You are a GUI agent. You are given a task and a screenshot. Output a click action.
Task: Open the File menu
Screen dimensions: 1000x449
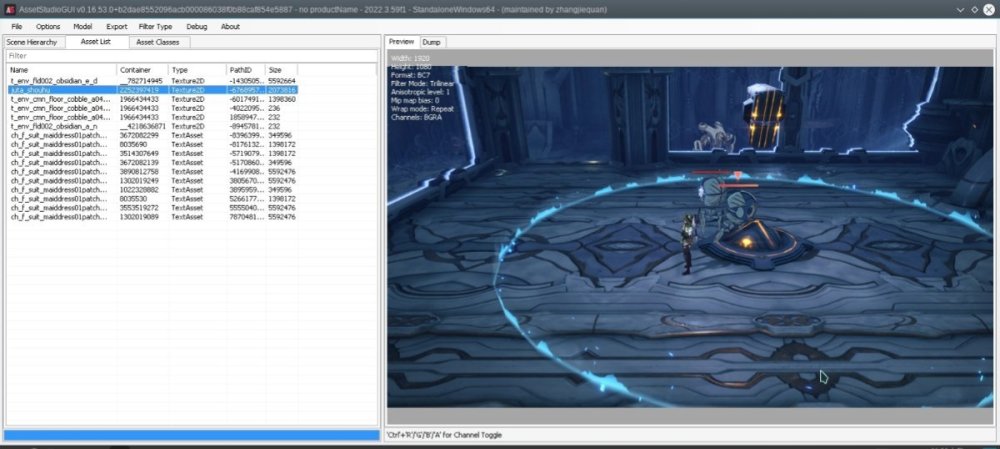[x=17, y=26]
